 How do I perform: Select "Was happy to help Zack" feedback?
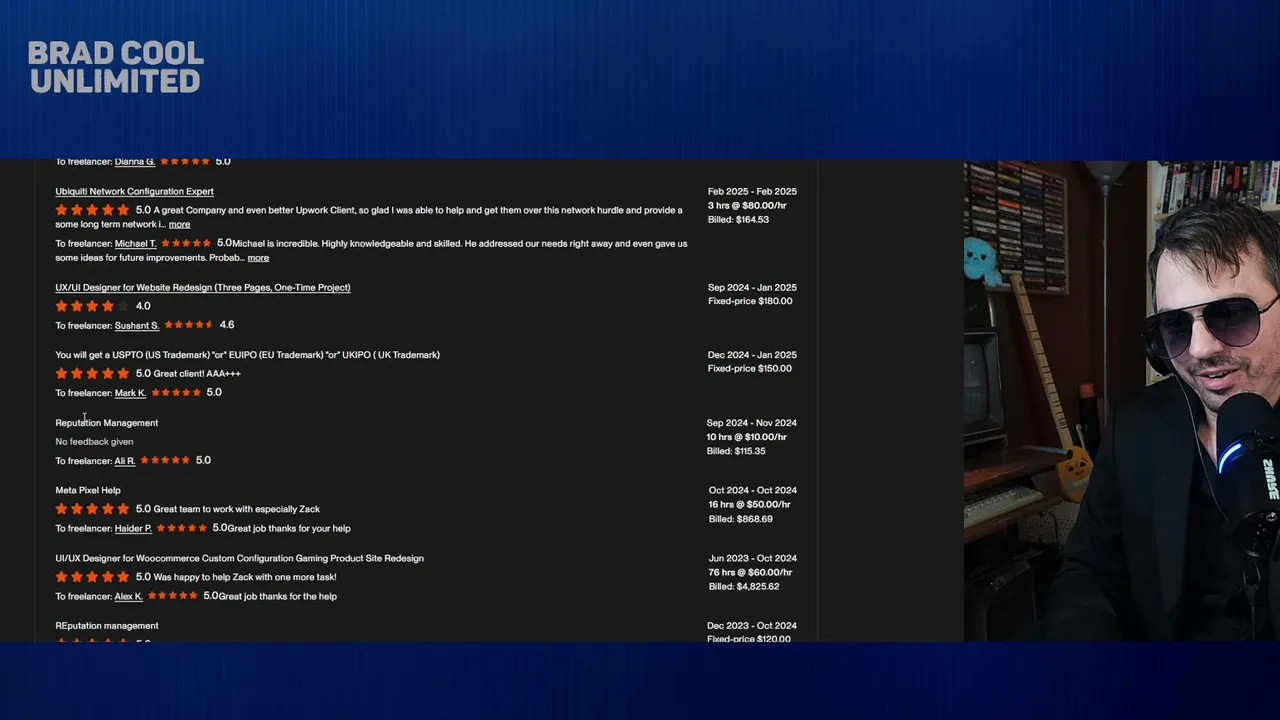click(x=245, y=577)
